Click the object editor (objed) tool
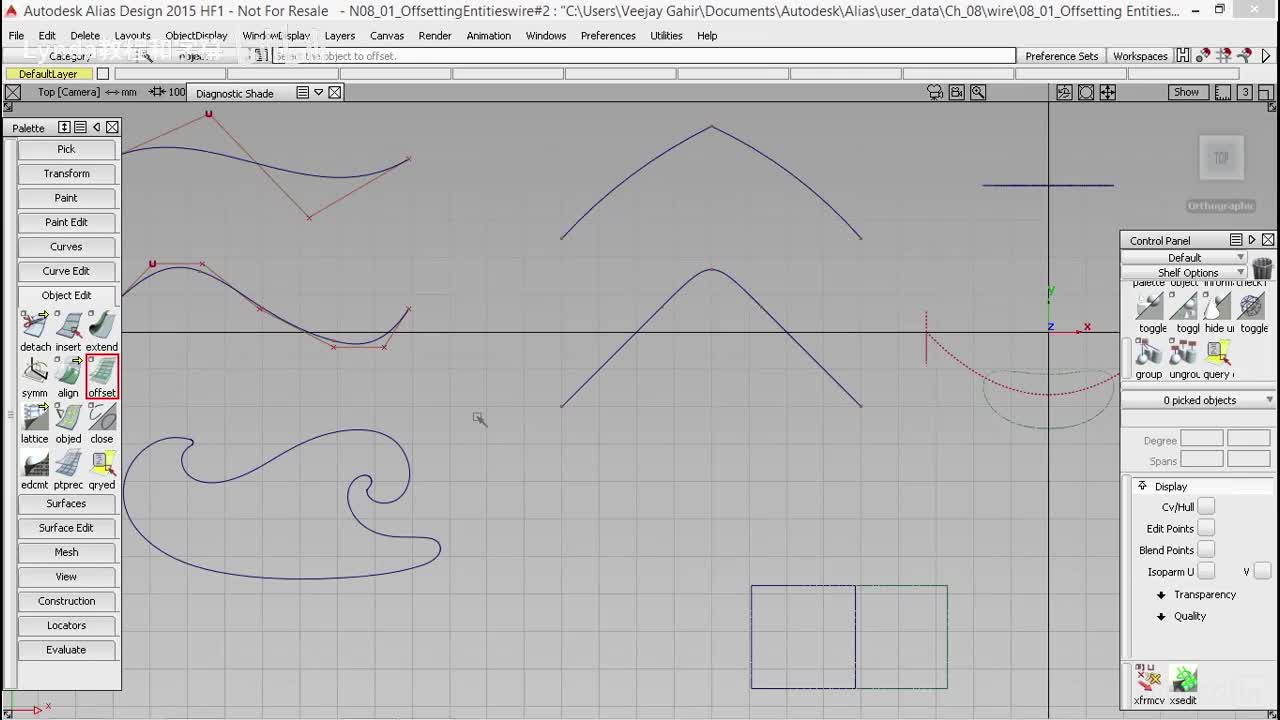The height and width of the screenshot is (720, 1280). [x=68, y=417]
